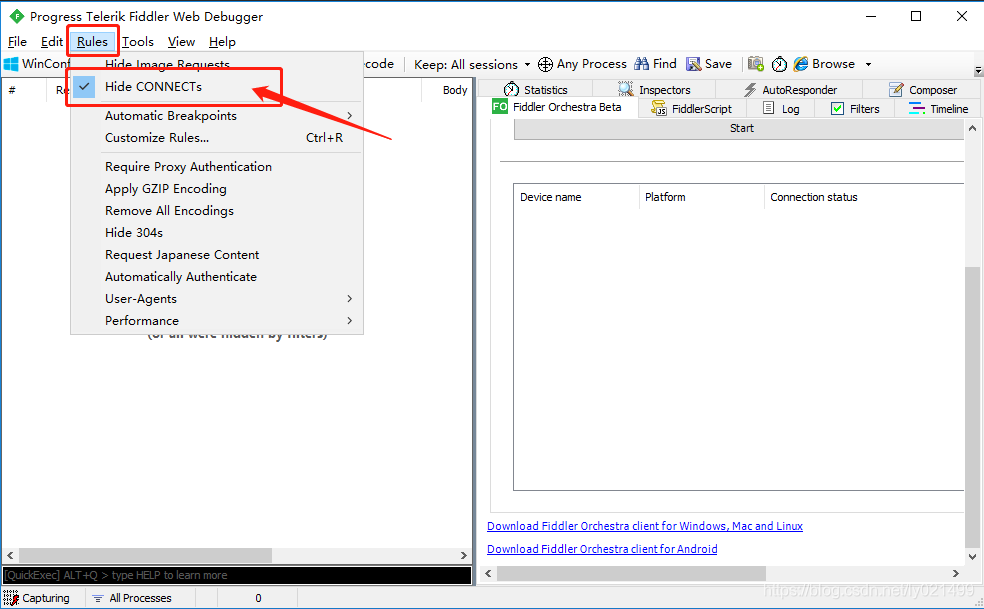
Task: Switch to the Timeline tab
Action: 938,109
